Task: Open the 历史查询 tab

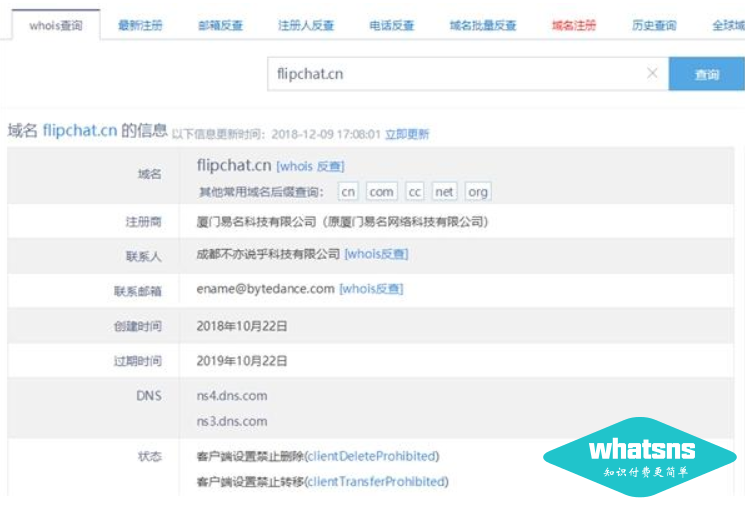Action: pos(654,25)
